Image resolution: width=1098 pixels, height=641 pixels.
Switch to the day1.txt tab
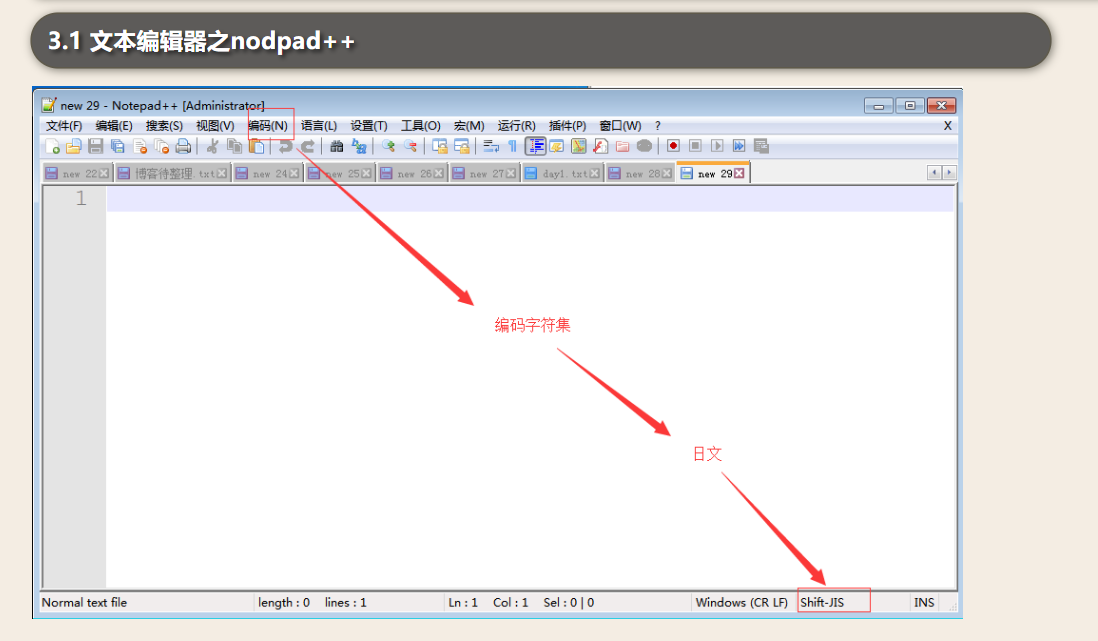coord(562,174)
